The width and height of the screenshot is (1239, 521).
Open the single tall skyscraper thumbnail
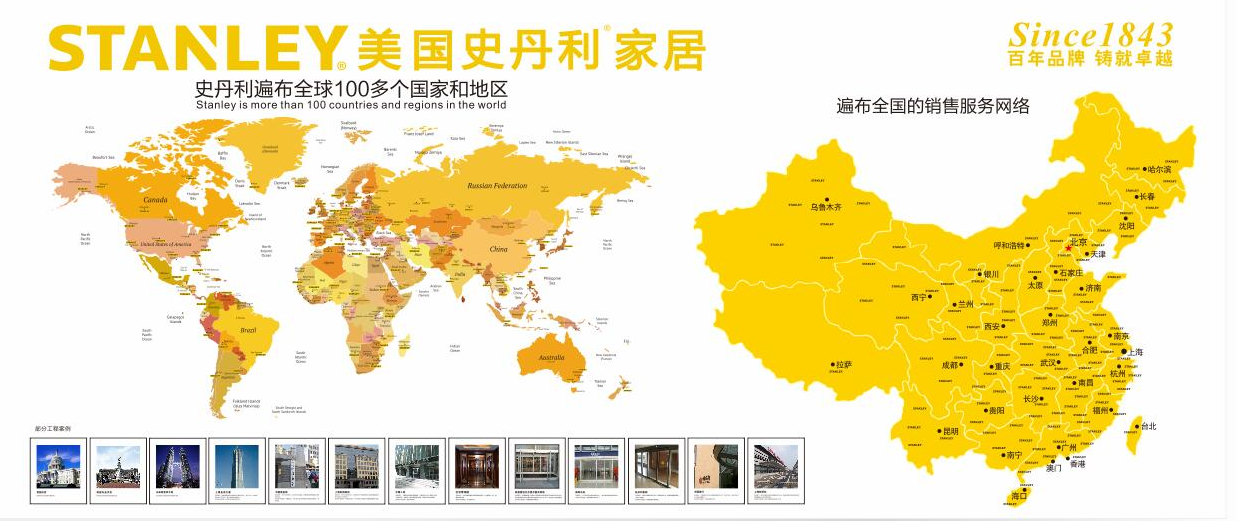click(239, 466)
